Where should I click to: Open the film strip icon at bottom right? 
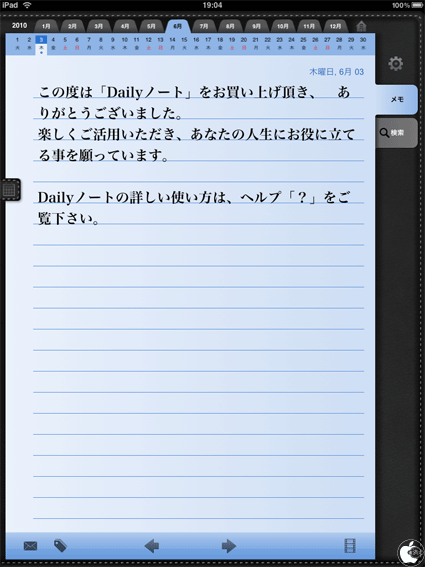(350, 546)
